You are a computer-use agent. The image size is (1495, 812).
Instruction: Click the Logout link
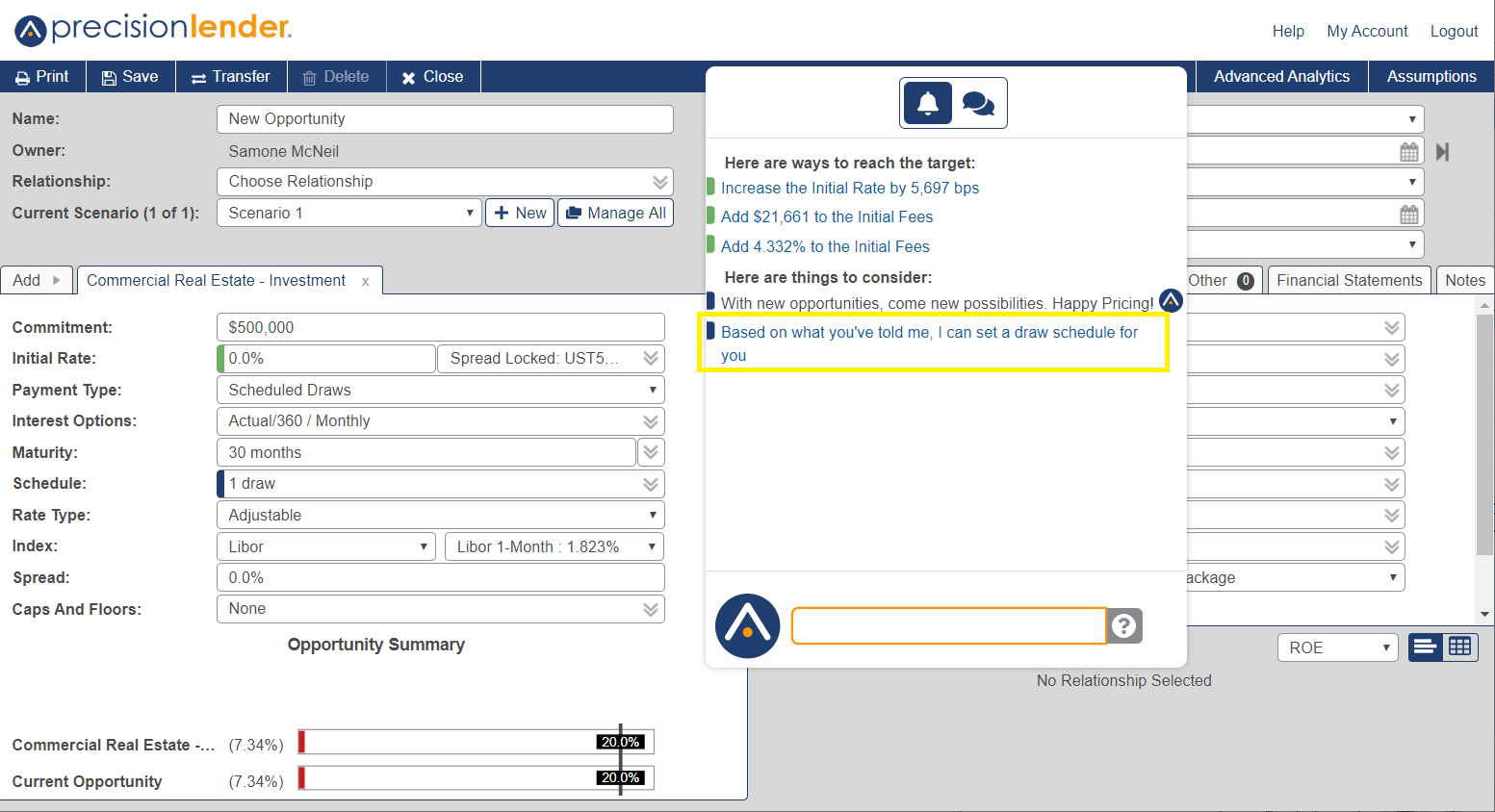1454,31
